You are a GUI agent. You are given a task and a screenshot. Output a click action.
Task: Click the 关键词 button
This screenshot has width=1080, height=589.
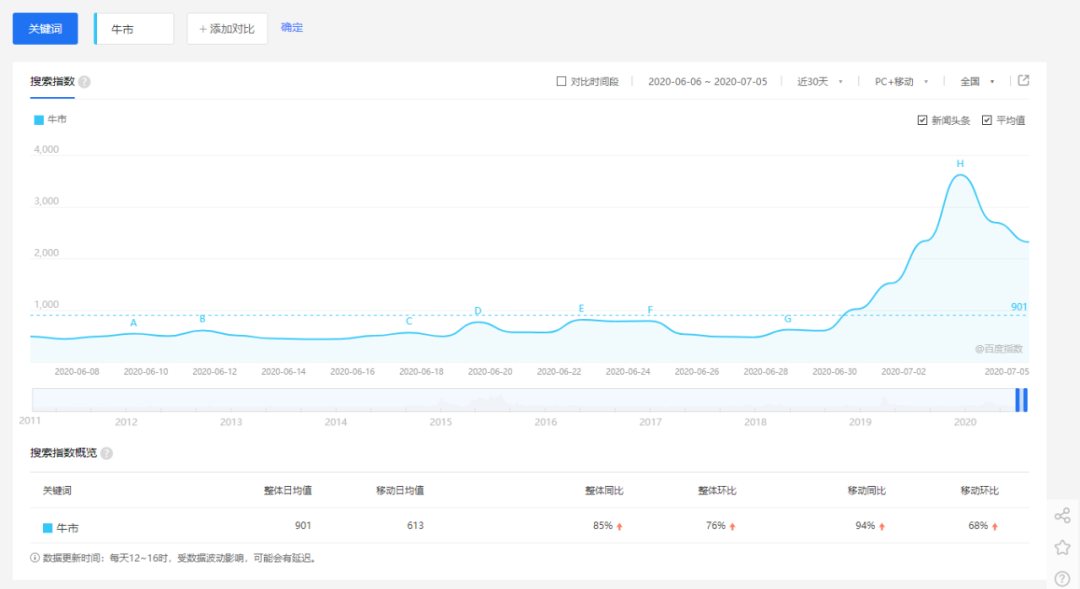[x=45, y=29]
